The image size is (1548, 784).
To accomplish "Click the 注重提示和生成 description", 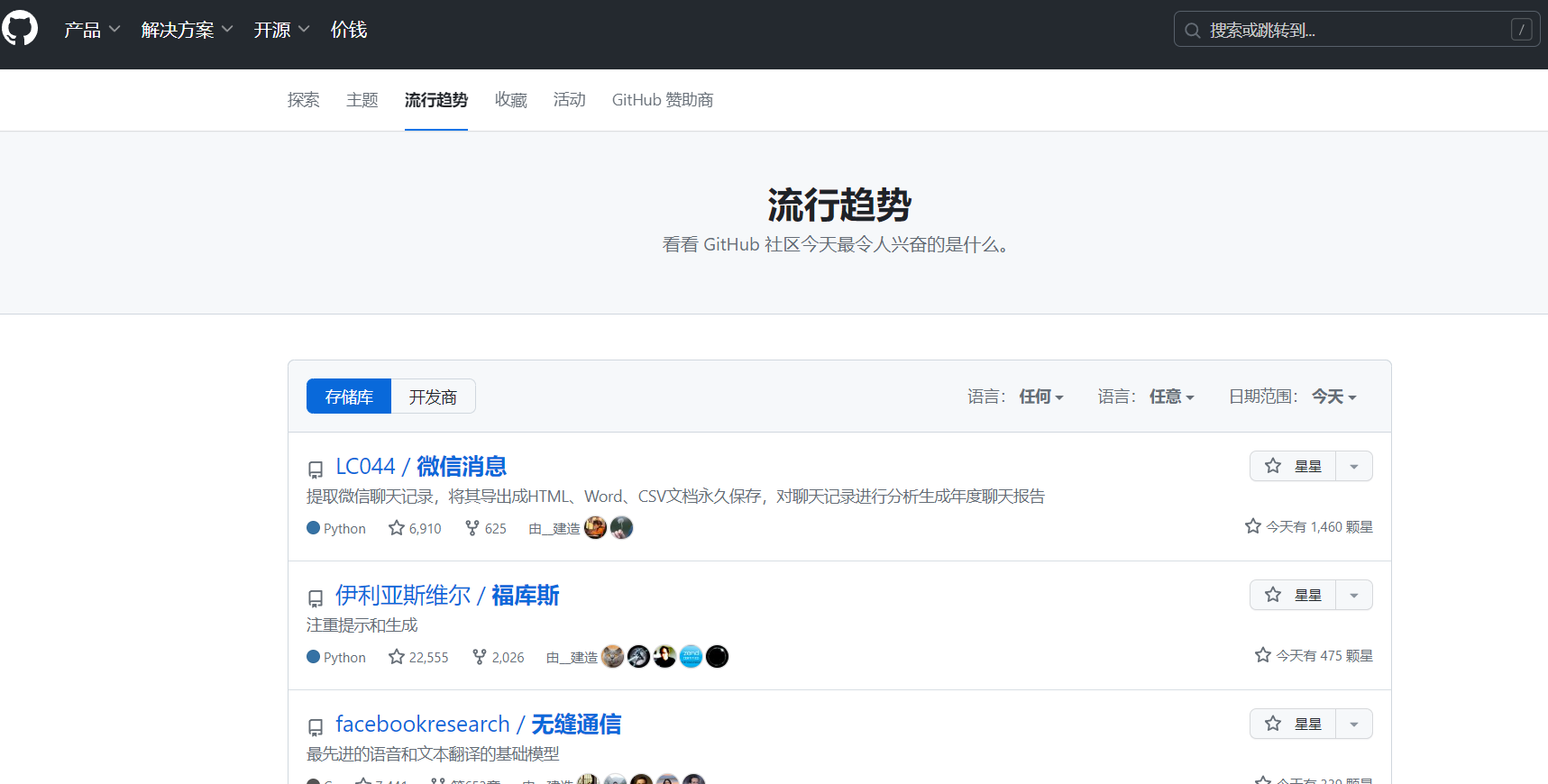I will [x=362, y=624].
